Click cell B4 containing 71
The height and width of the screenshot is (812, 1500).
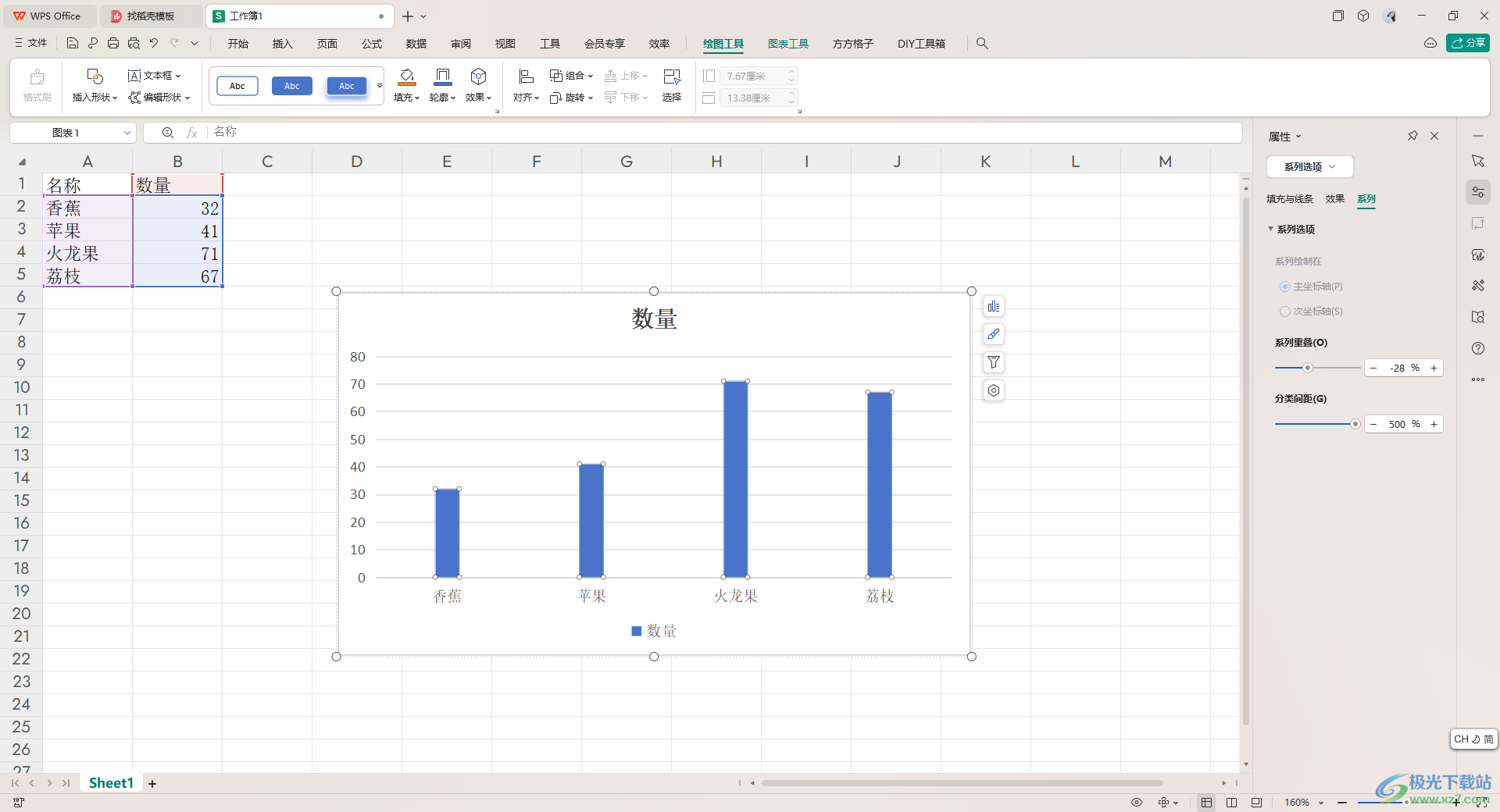tap(177, 253)
